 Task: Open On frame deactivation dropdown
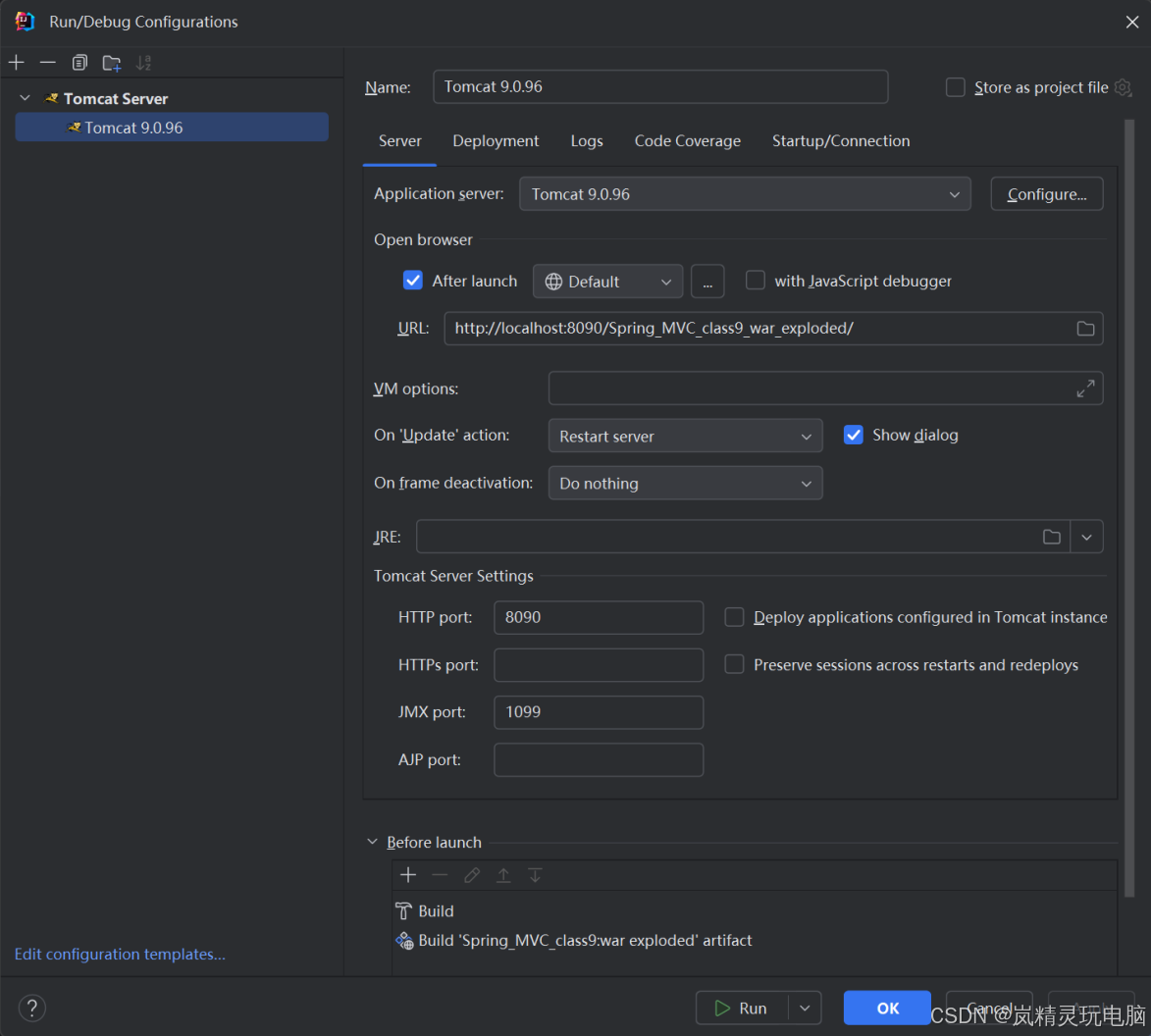685,484
